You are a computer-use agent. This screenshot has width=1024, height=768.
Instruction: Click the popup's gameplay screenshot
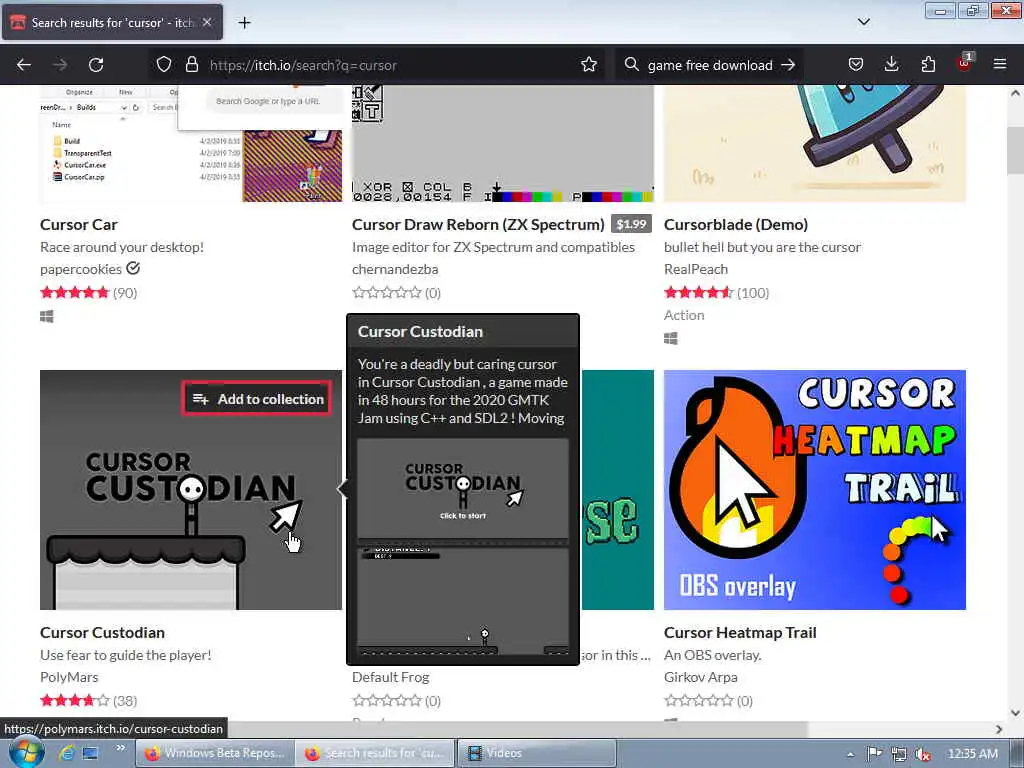click(x=463, y=601)
